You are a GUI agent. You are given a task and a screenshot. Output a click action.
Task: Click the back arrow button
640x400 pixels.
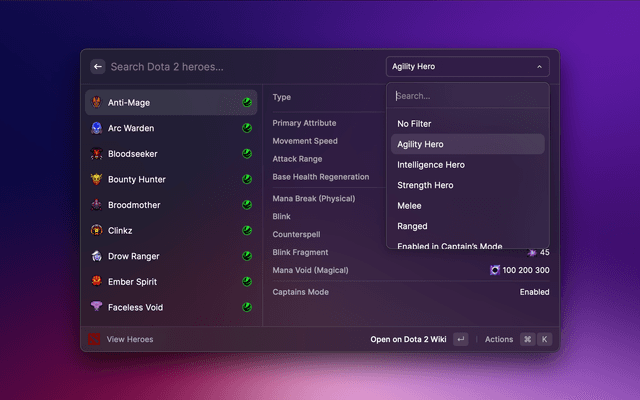(x=98, y=67)
